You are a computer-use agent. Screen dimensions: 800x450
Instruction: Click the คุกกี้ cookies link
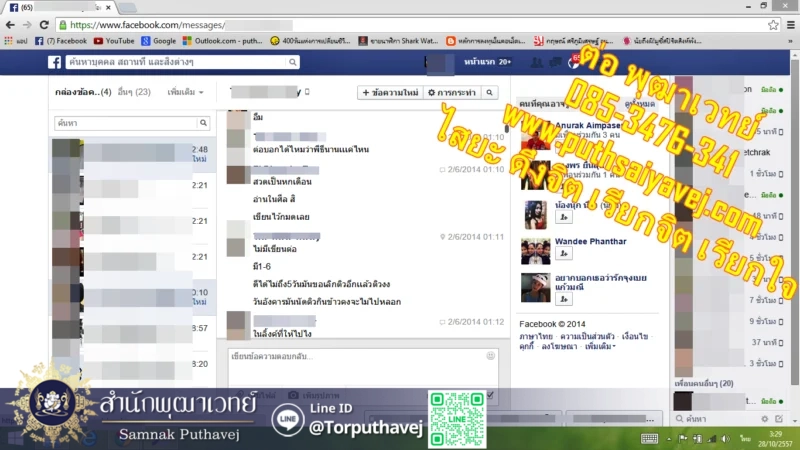point(526,346)
